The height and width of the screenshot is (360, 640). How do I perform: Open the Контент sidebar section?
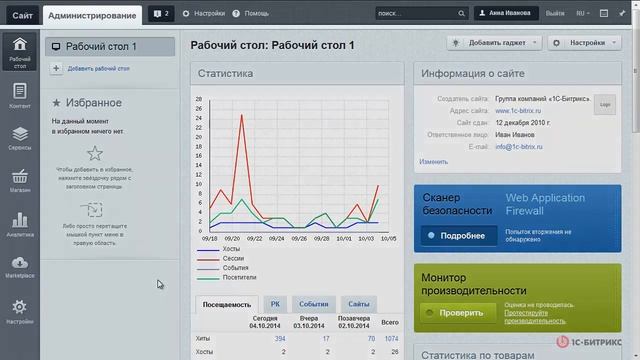[x=20, y=96]
